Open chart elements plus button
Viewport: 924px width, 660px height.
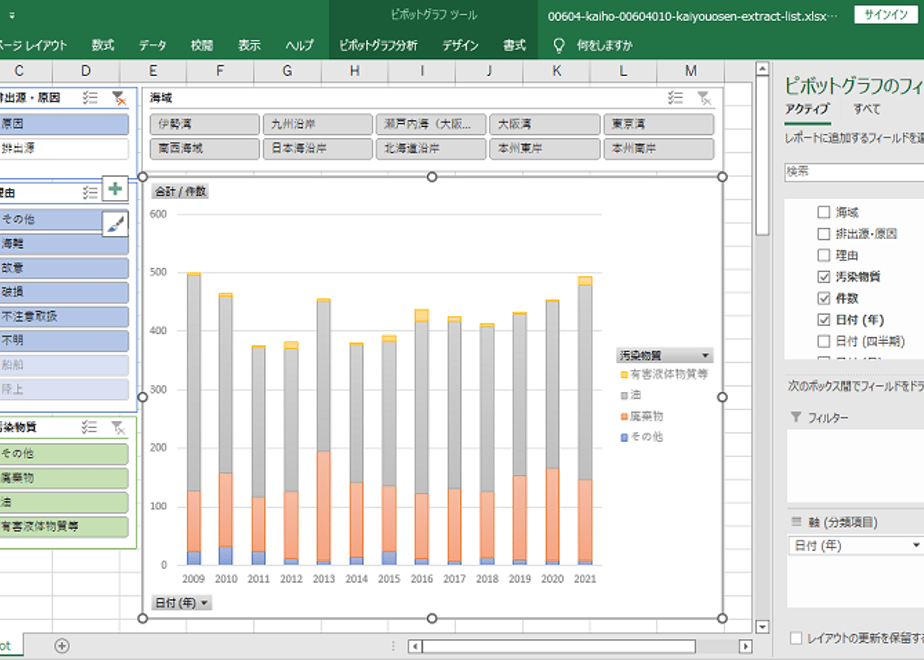coord(116,189)
